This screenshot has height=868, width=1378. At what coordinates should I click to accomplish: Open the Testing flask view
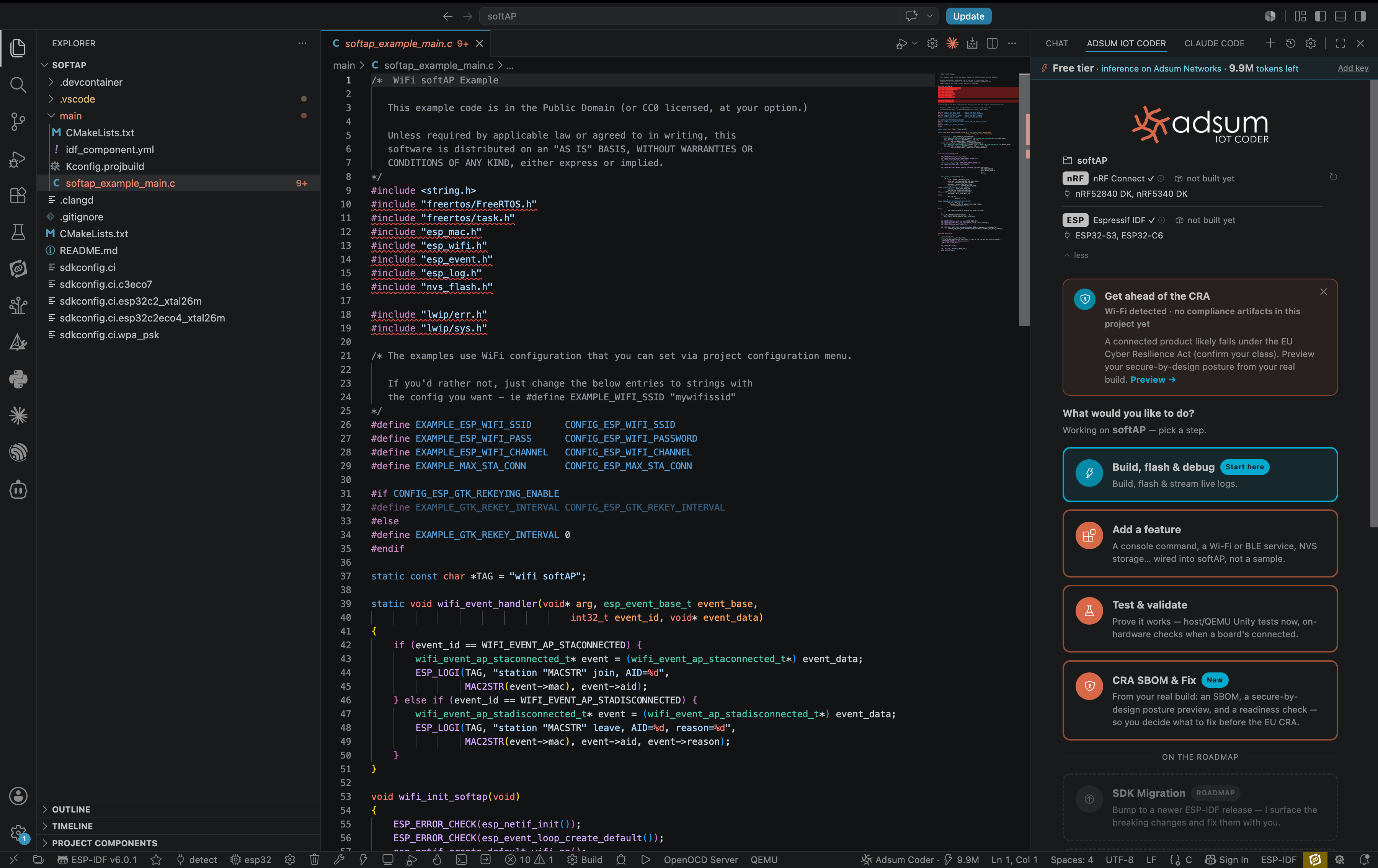pyautogui.click(x=18, y=232)
